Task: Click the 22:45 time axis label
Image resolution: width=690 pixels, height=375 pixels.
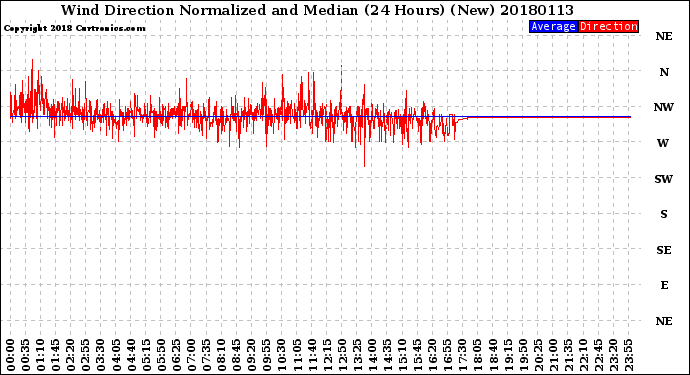Action: coord(598,355)
